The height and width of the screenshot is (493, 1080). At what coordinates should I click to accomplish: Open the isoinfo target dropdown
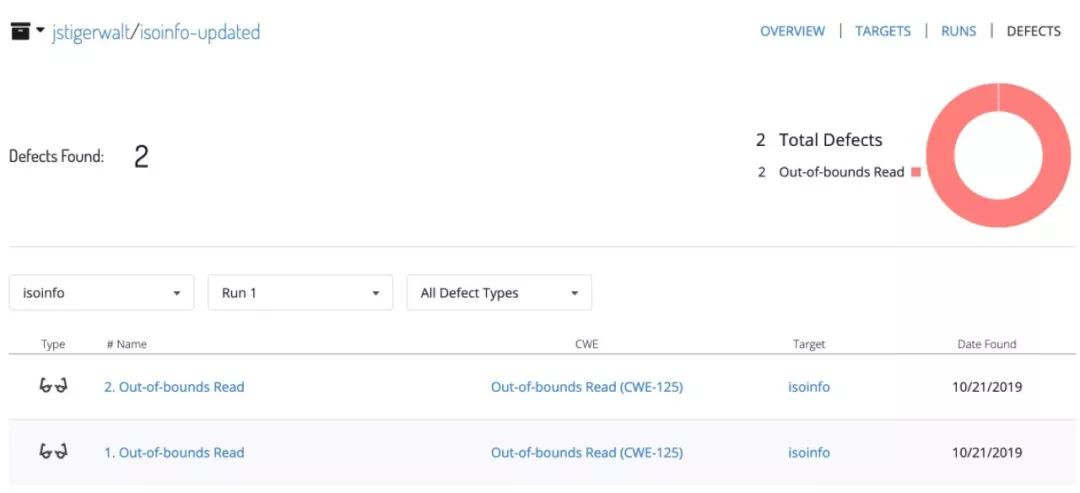pyautogui.click(x=102, y=293)
